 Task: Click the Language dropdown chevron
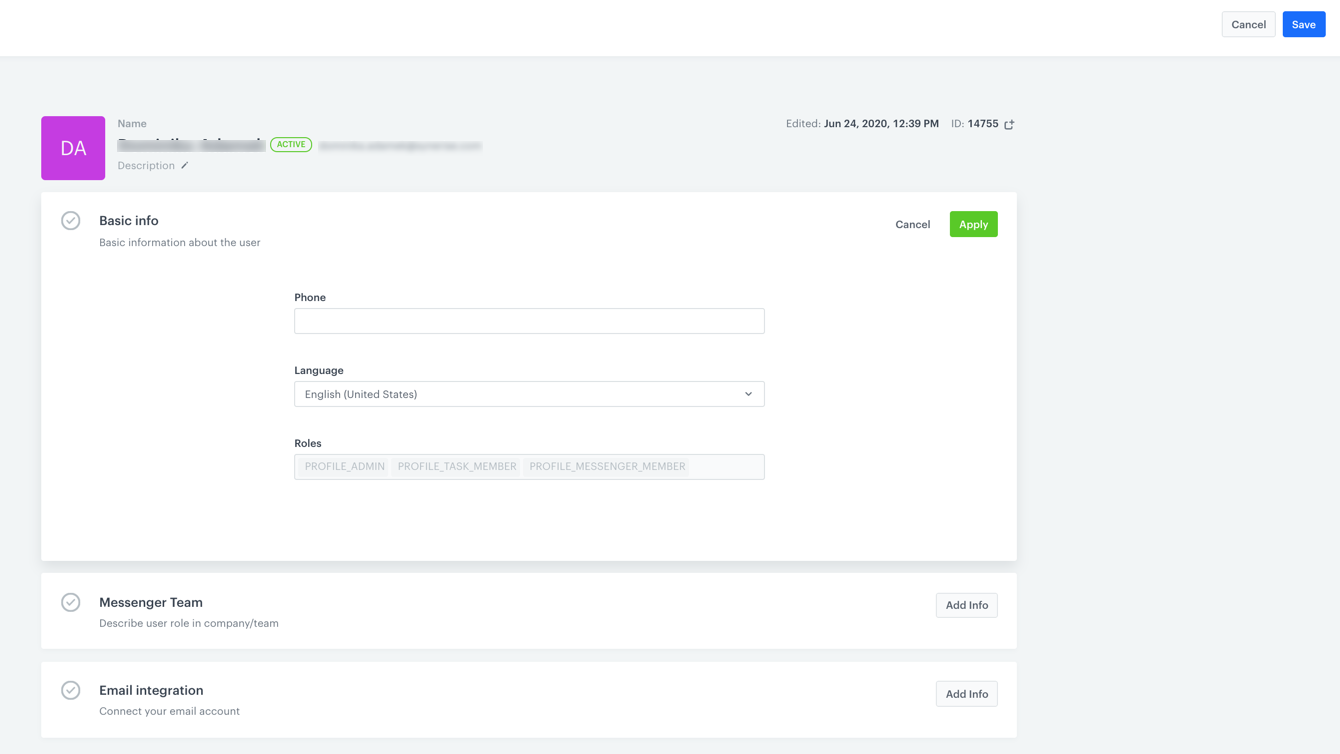(x=748, y=394)
